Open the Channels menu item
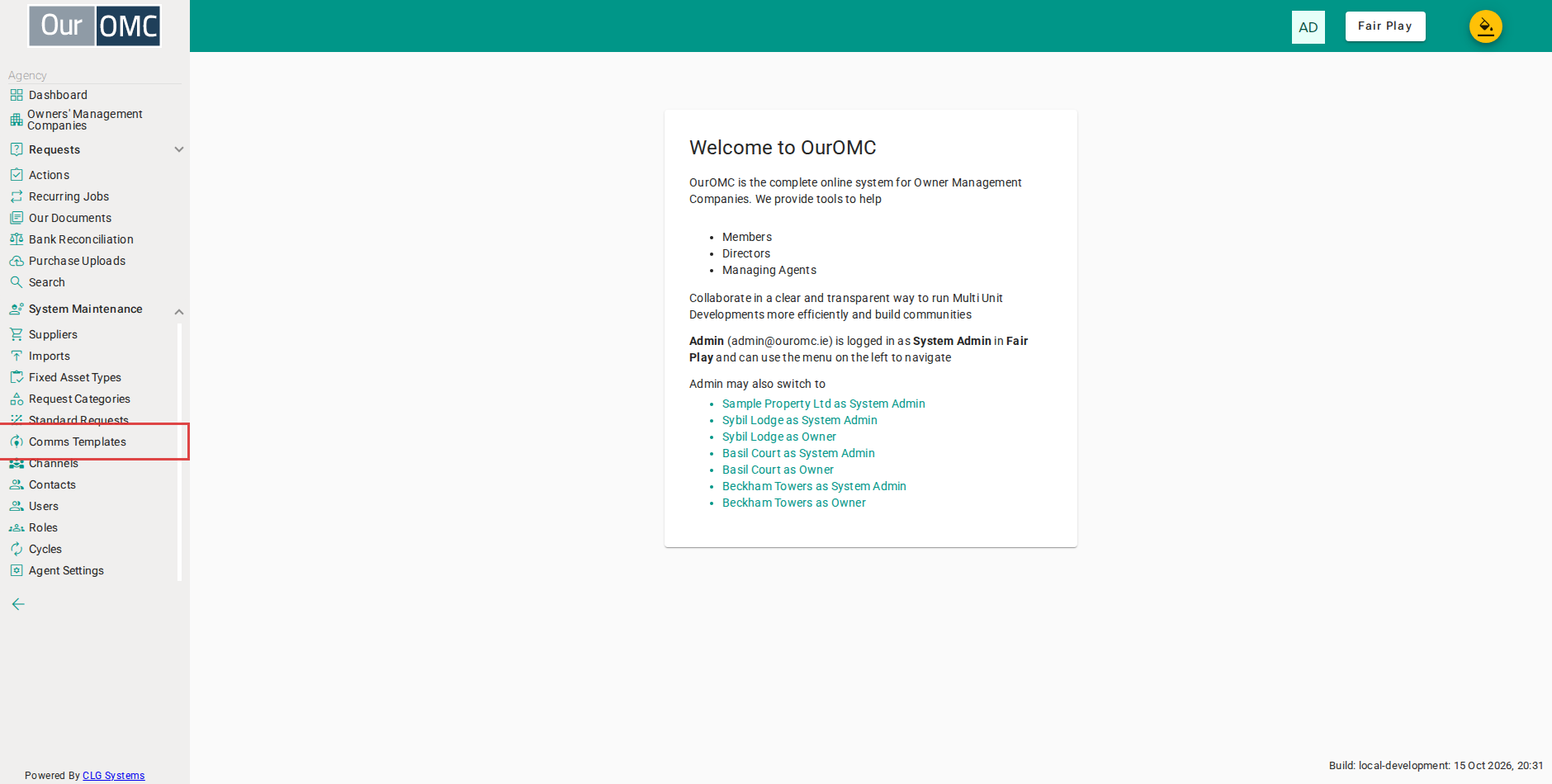Viewport: 1552px width, 784px height. tap(54, 465)
